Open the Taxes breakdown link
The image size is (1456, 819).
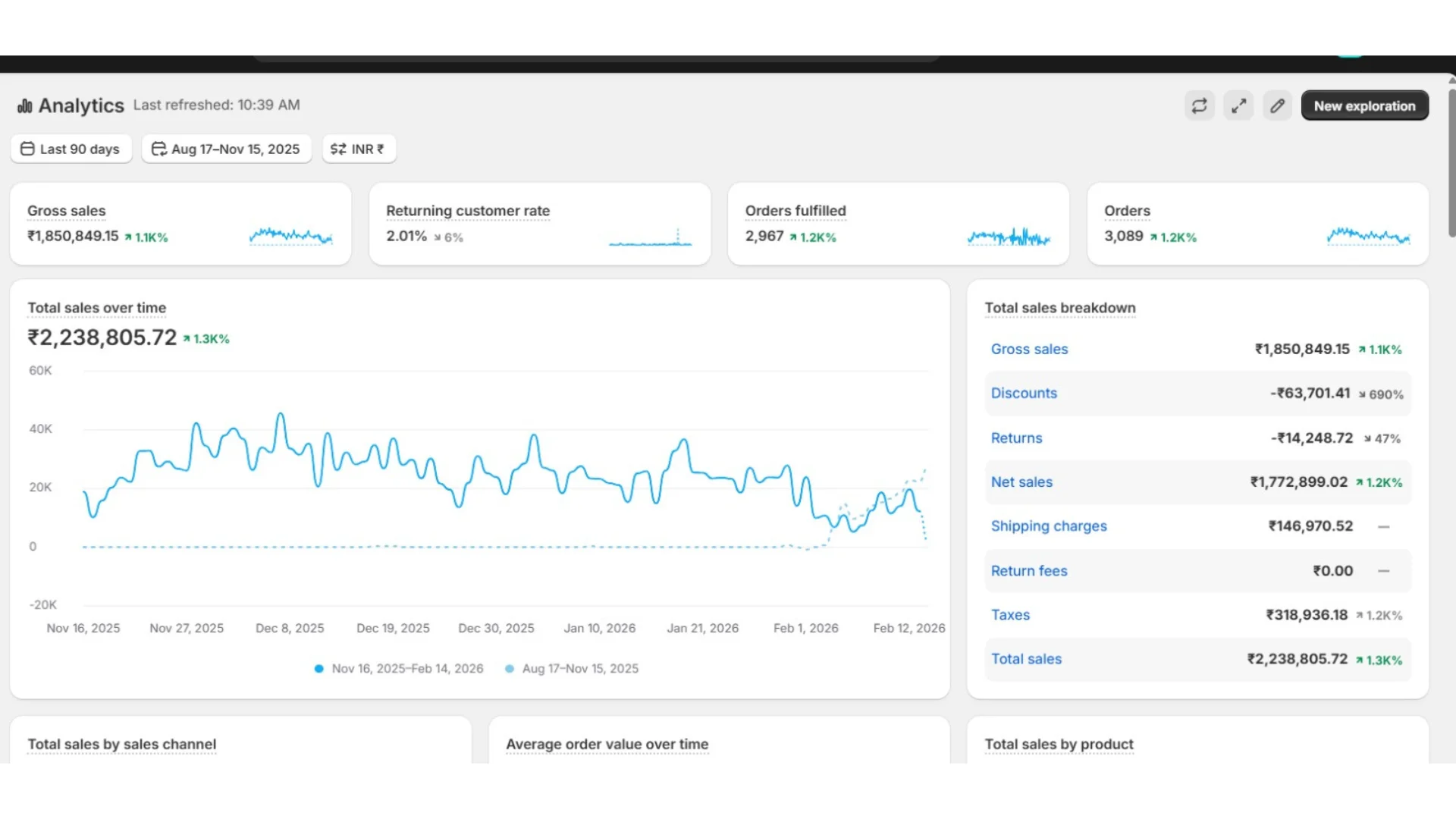coord(1010,615)
